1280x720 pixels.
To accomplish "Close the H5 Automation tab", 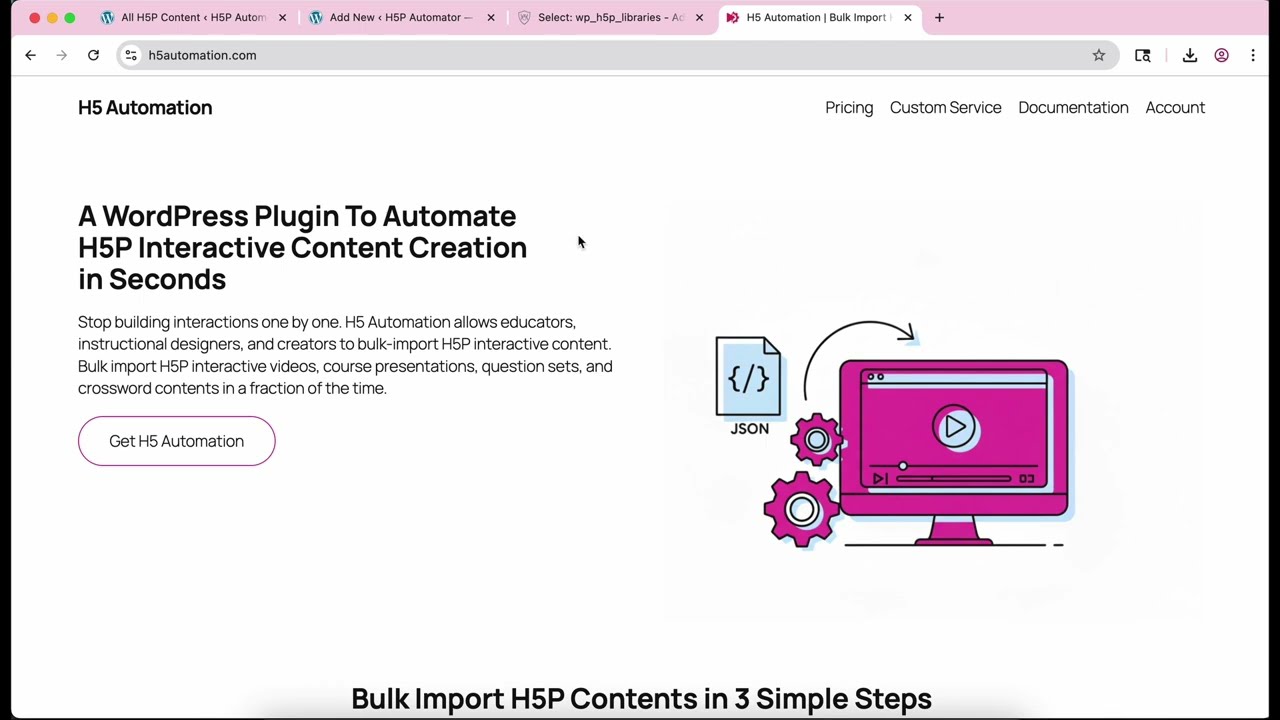I will point(908,17).
